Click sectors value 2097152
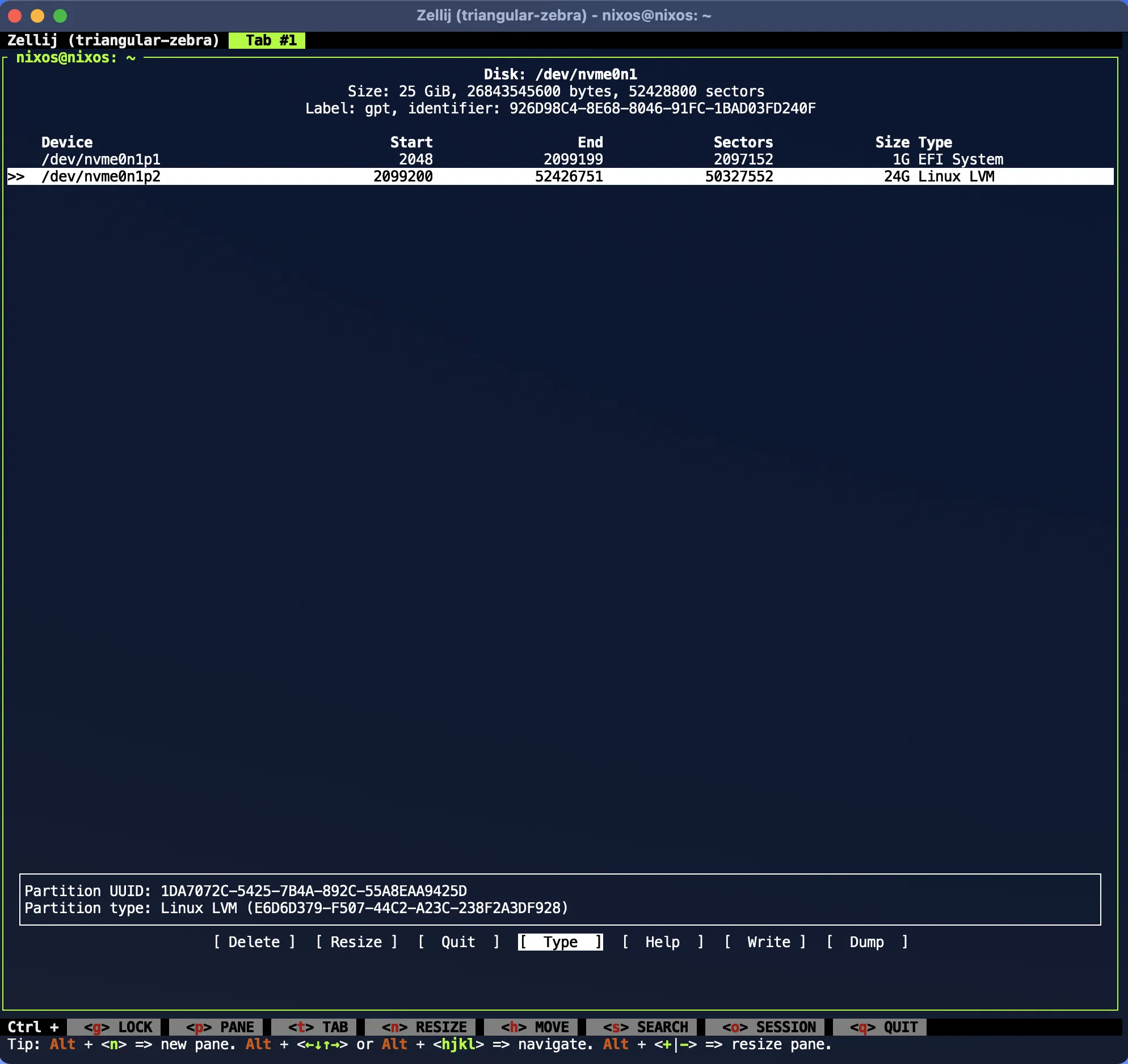Screen dimensions: 1128x1064 pyautogui.click(x=743, y=159)
